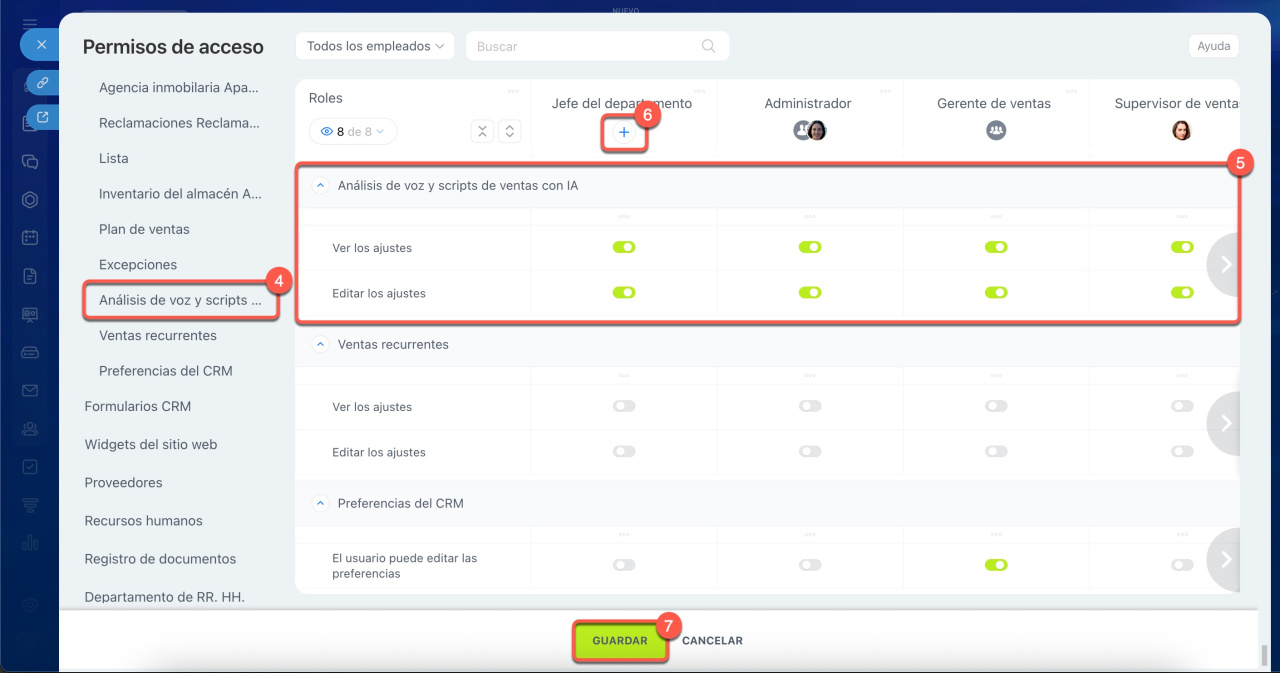Click the collapse all sections icon
This screenshot has height=673, width=1280.
point(482,131)
